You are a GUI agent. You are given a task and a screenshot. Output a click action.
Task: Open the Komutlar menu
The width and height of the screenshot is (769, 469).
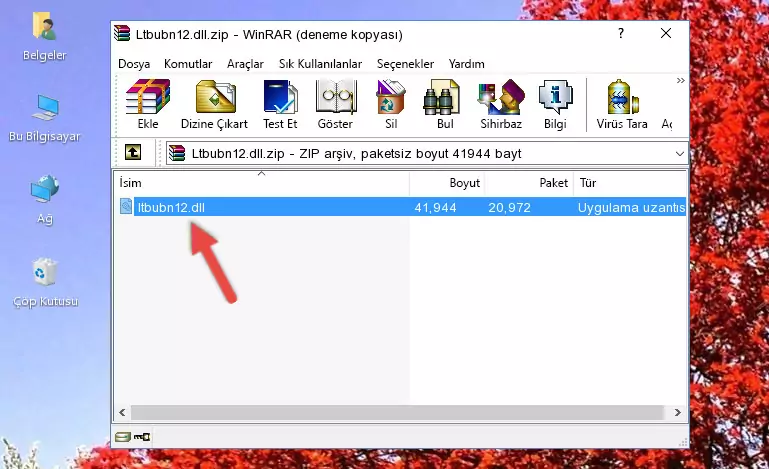[x=188, y=64]
